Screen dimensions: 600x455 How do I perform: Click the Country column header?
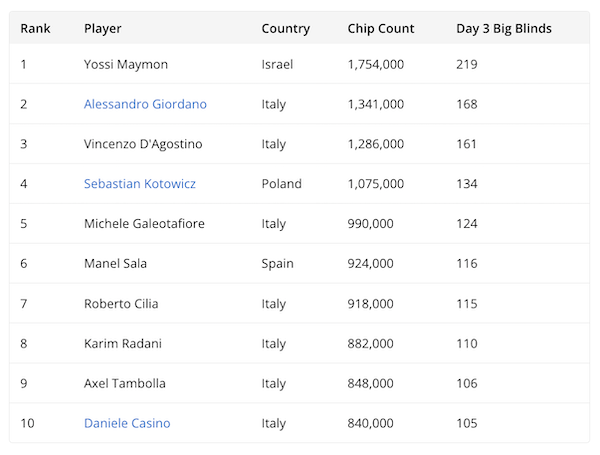point(285,29)
